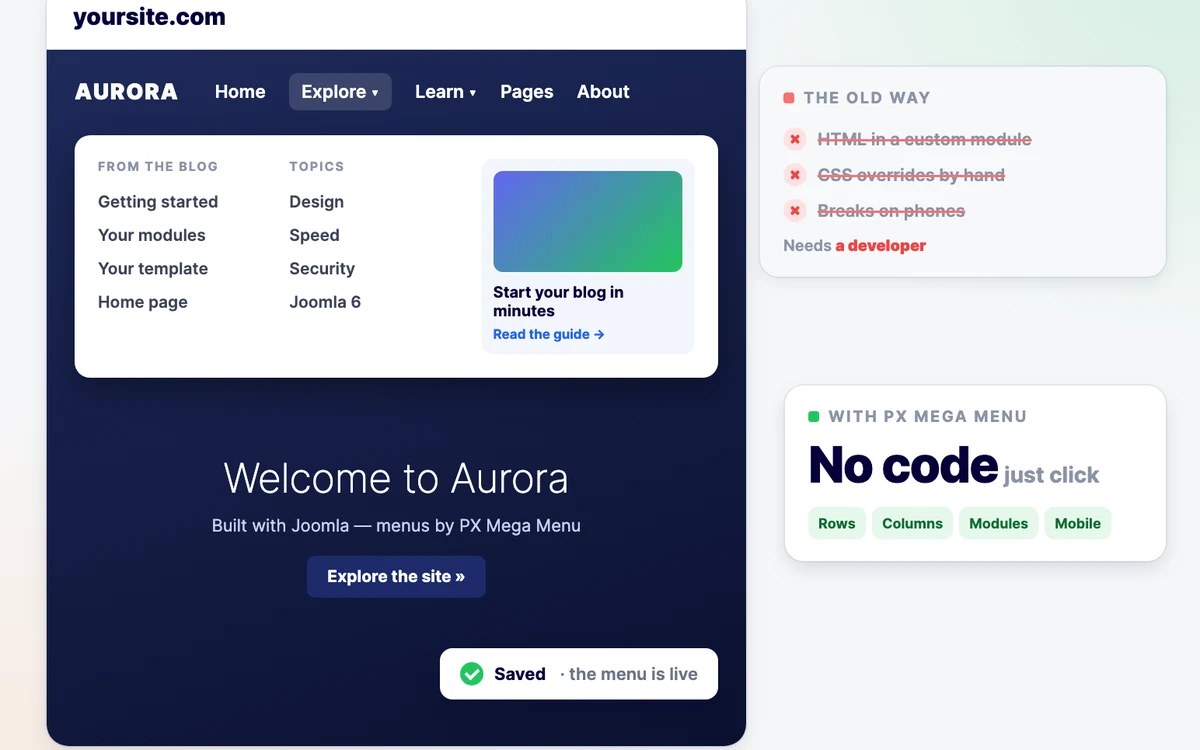This screenshot has height=750, width=1200.
Task: Click the Built with Joomla subtitle
Action: 396,526
